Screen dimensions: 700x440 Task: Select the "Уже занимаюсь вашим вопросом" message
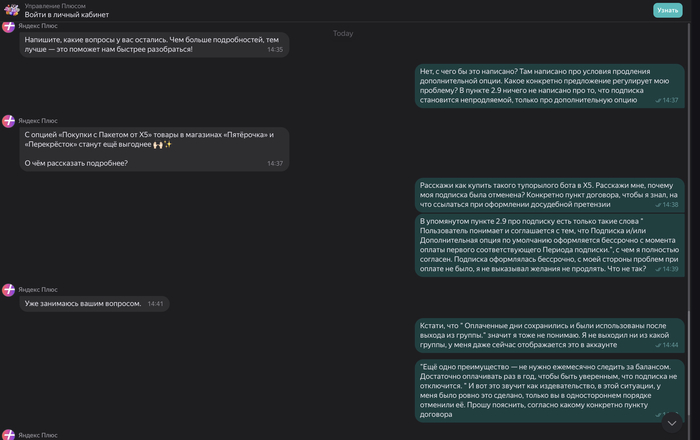[94, 303]
